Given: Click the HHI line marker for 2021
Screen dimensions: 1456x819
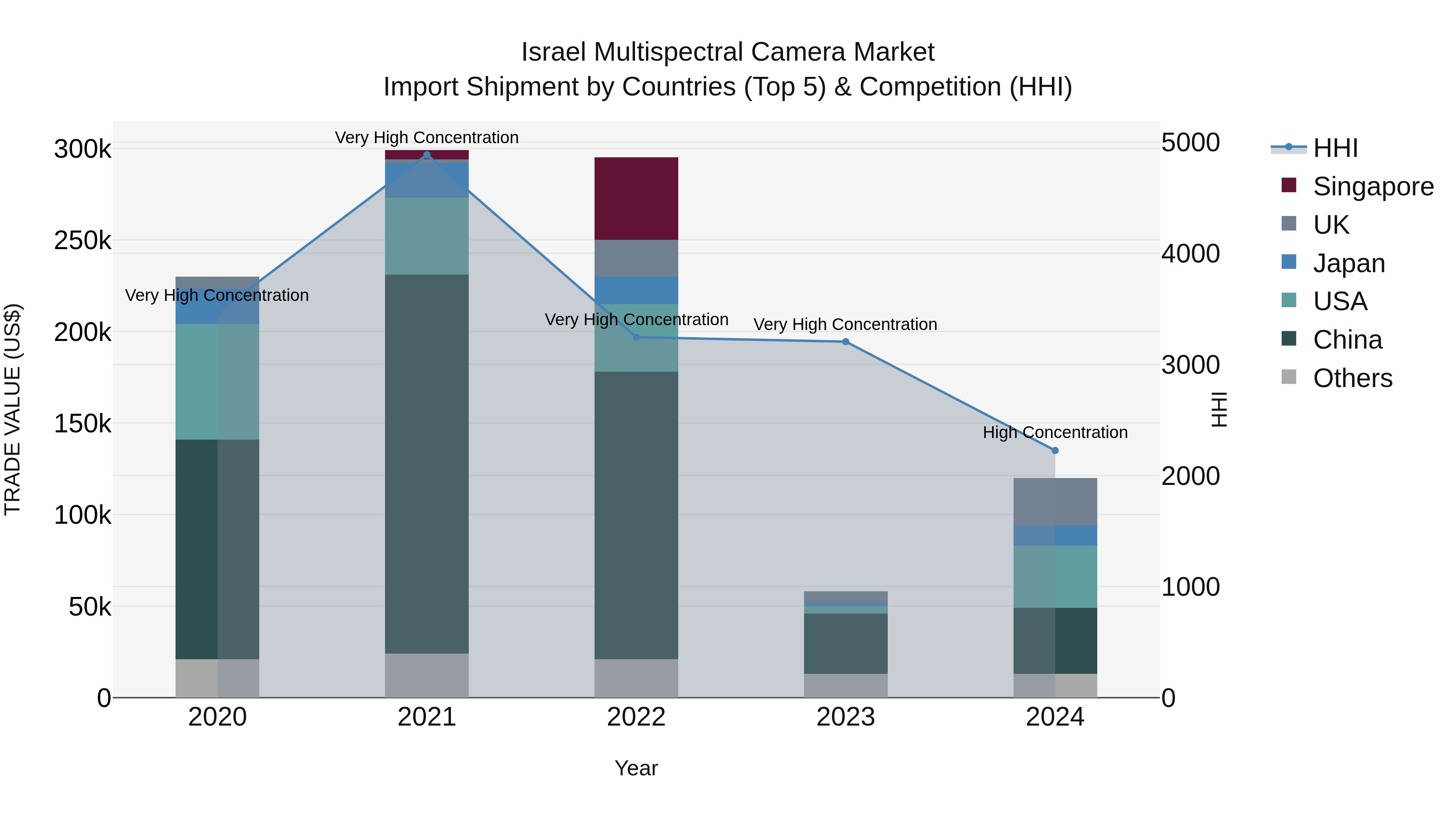Looking at the screenshot, I should coord(427,155).
